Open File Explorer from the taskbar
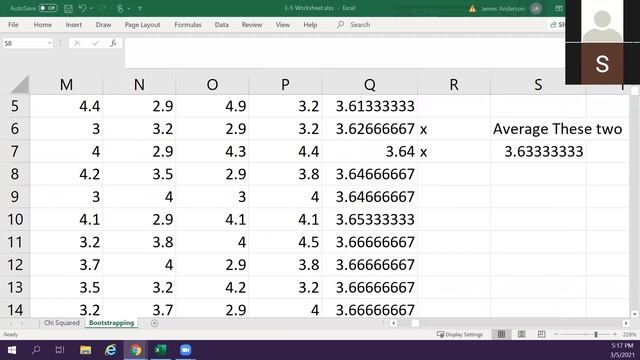This screenshot has width=640, height=360. [85, 350]
